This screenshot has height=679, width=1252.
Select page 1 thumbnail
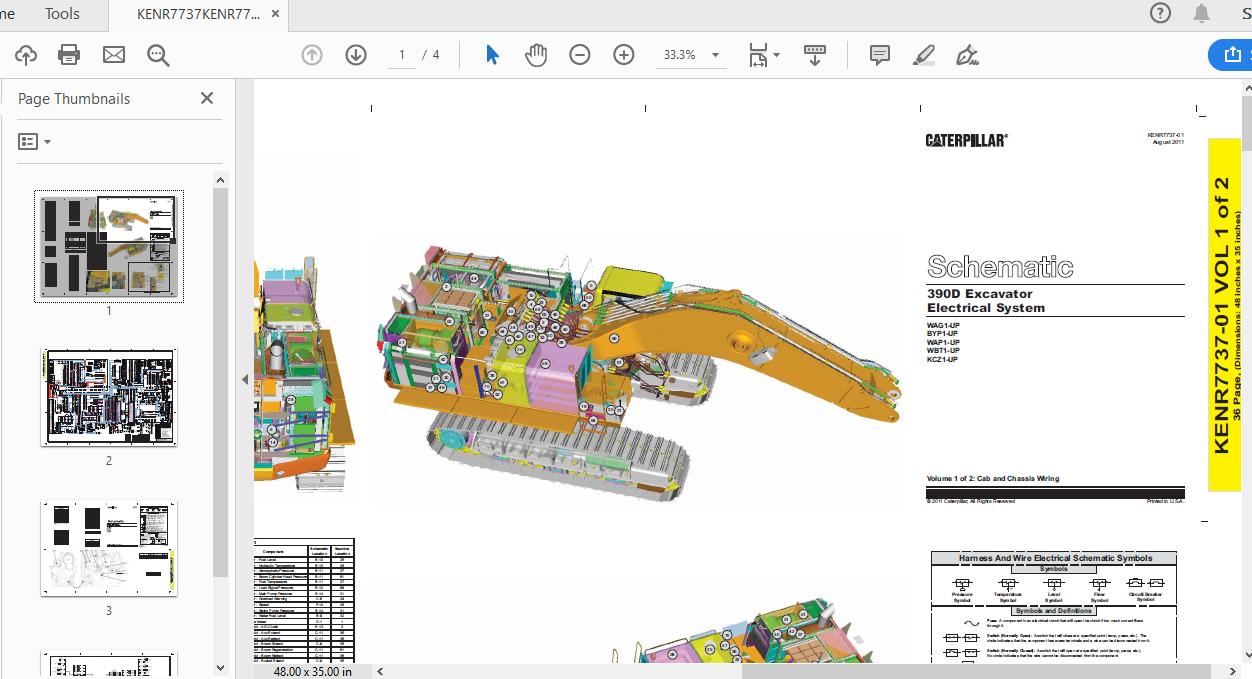click(109, 246)
